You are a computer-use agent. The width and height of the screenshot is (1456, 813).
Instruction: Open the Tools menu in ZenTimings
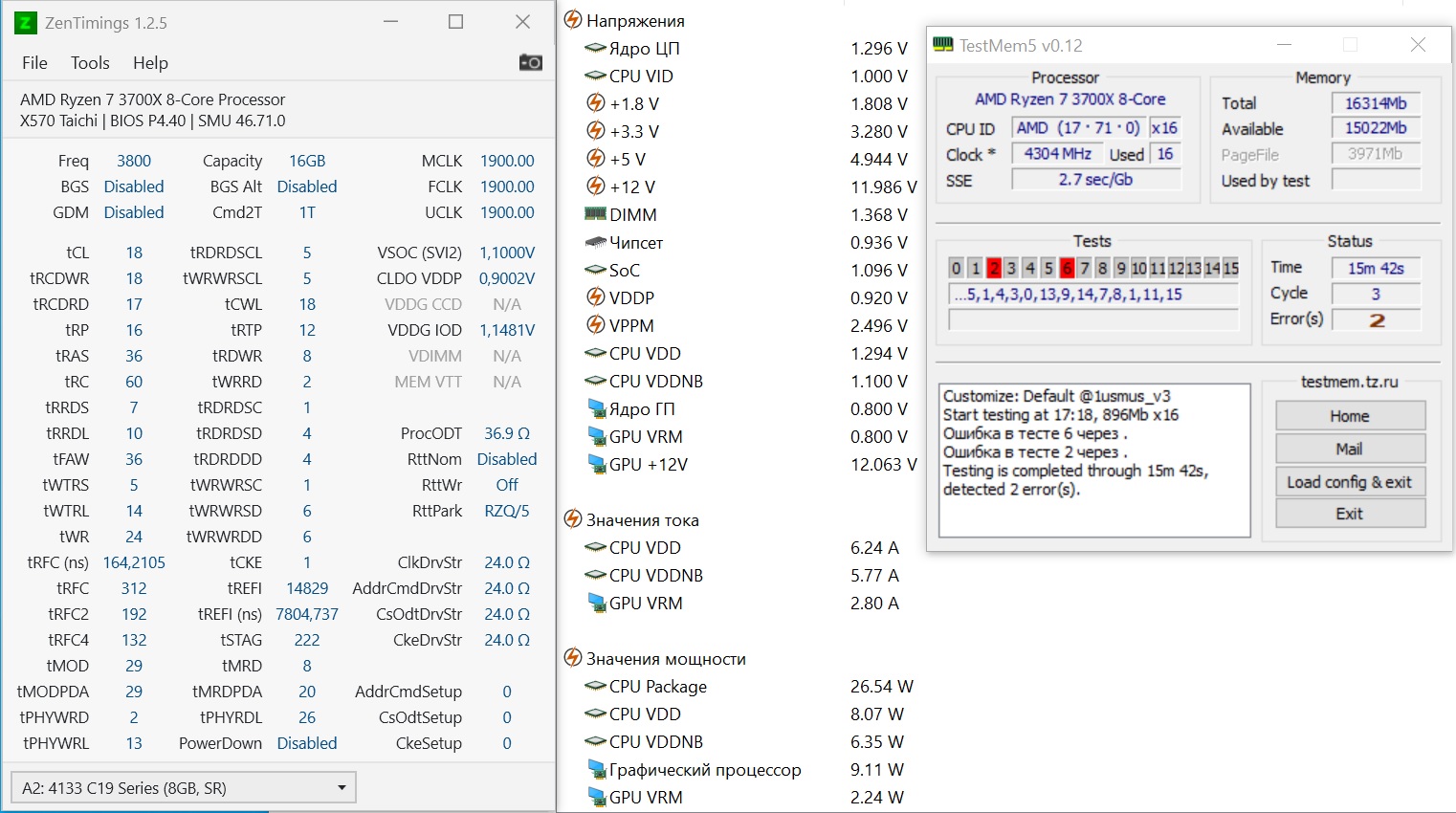[x=90, y=63]
